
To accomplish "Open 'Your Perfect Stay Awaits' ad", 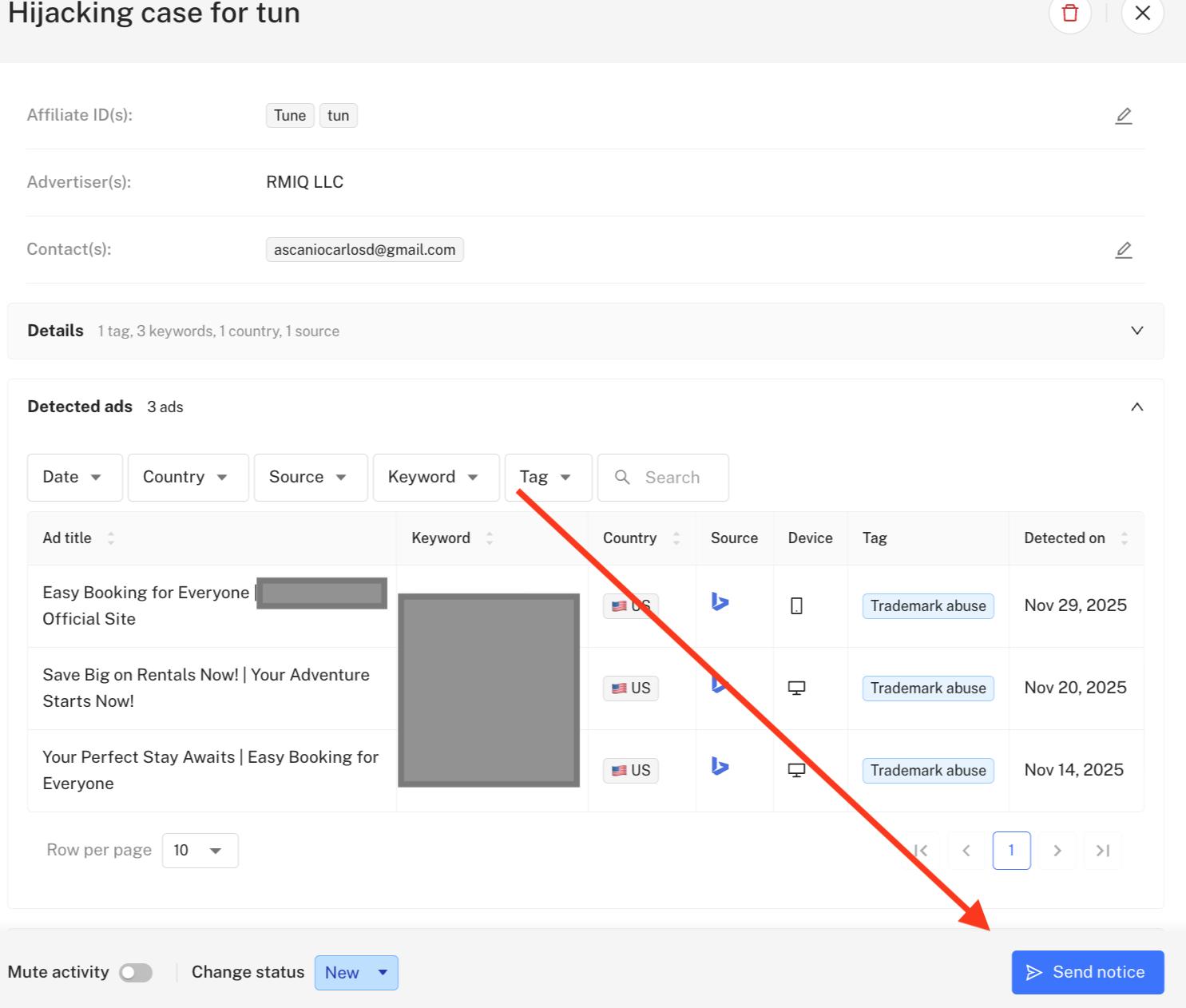I will [211, 770].
